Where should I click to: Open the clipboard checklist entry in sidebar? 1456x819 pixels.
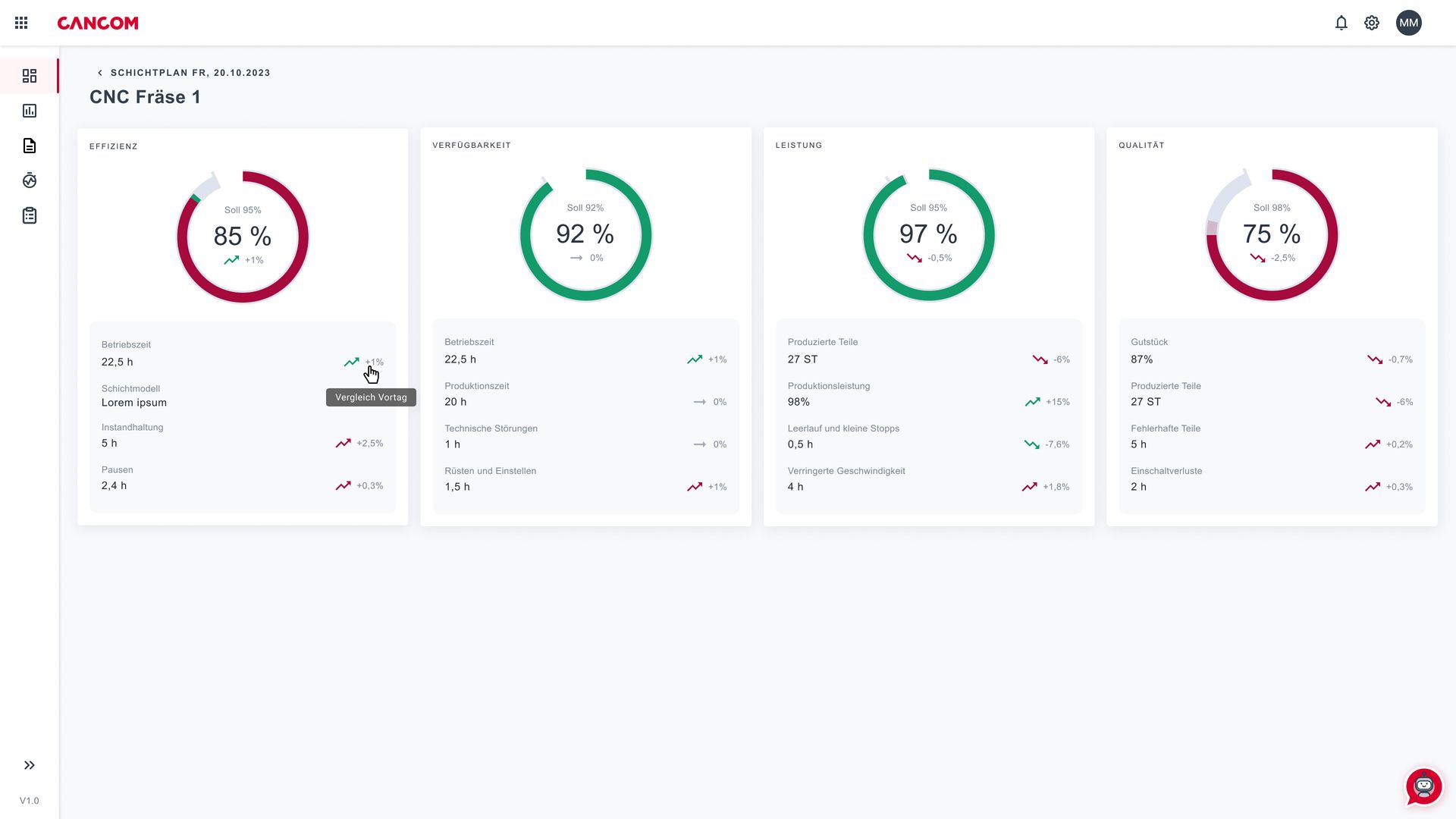(x=30, y=215)
